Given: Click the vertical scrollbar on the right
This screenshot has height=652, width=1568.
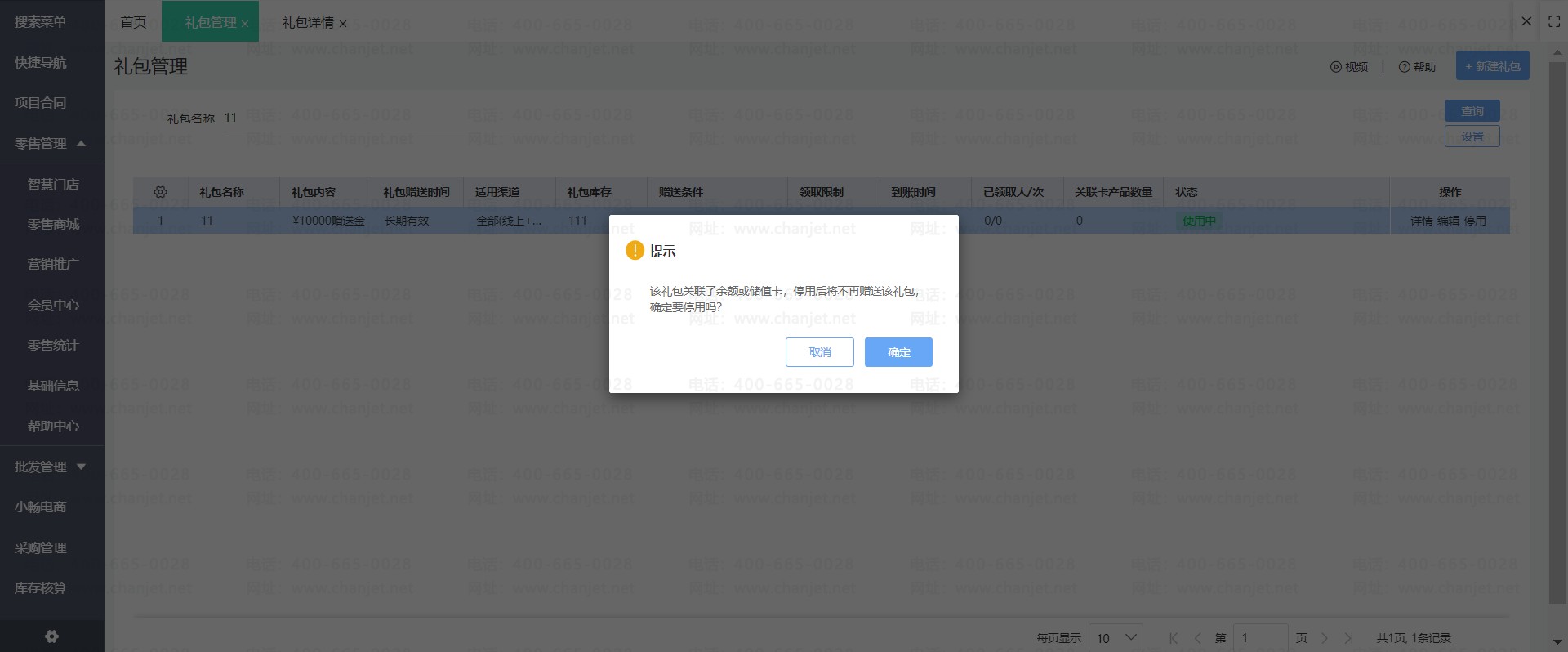Looking at the screenshot, I should (1558, 333).
